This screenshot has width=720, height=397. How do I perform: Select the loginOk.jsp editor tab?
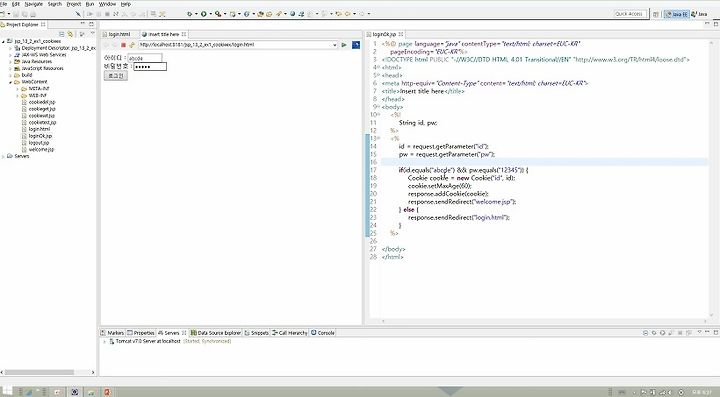pyautogui.click(x=384, y=34)
